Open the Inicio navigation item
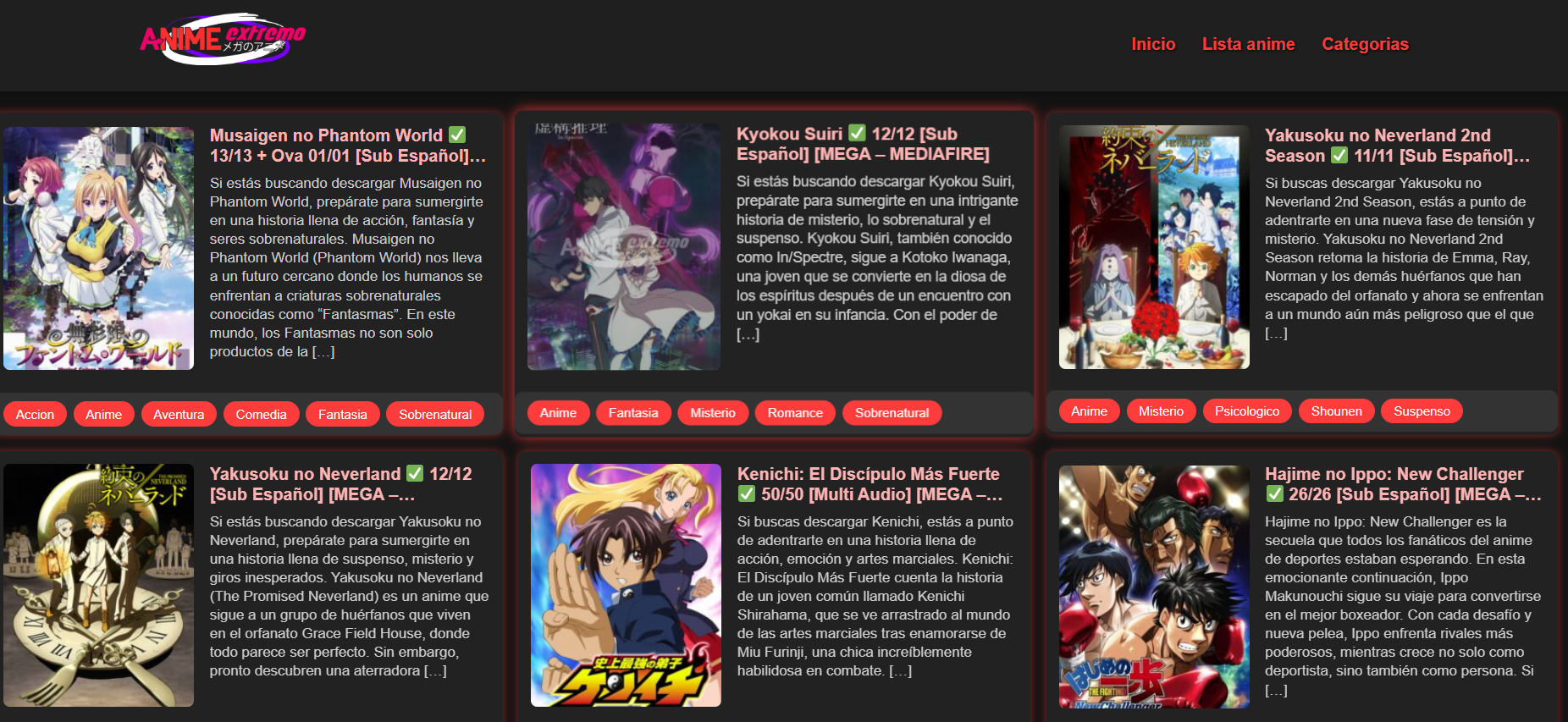Viewport: 1568px width, 722px height. (1153, 44)
